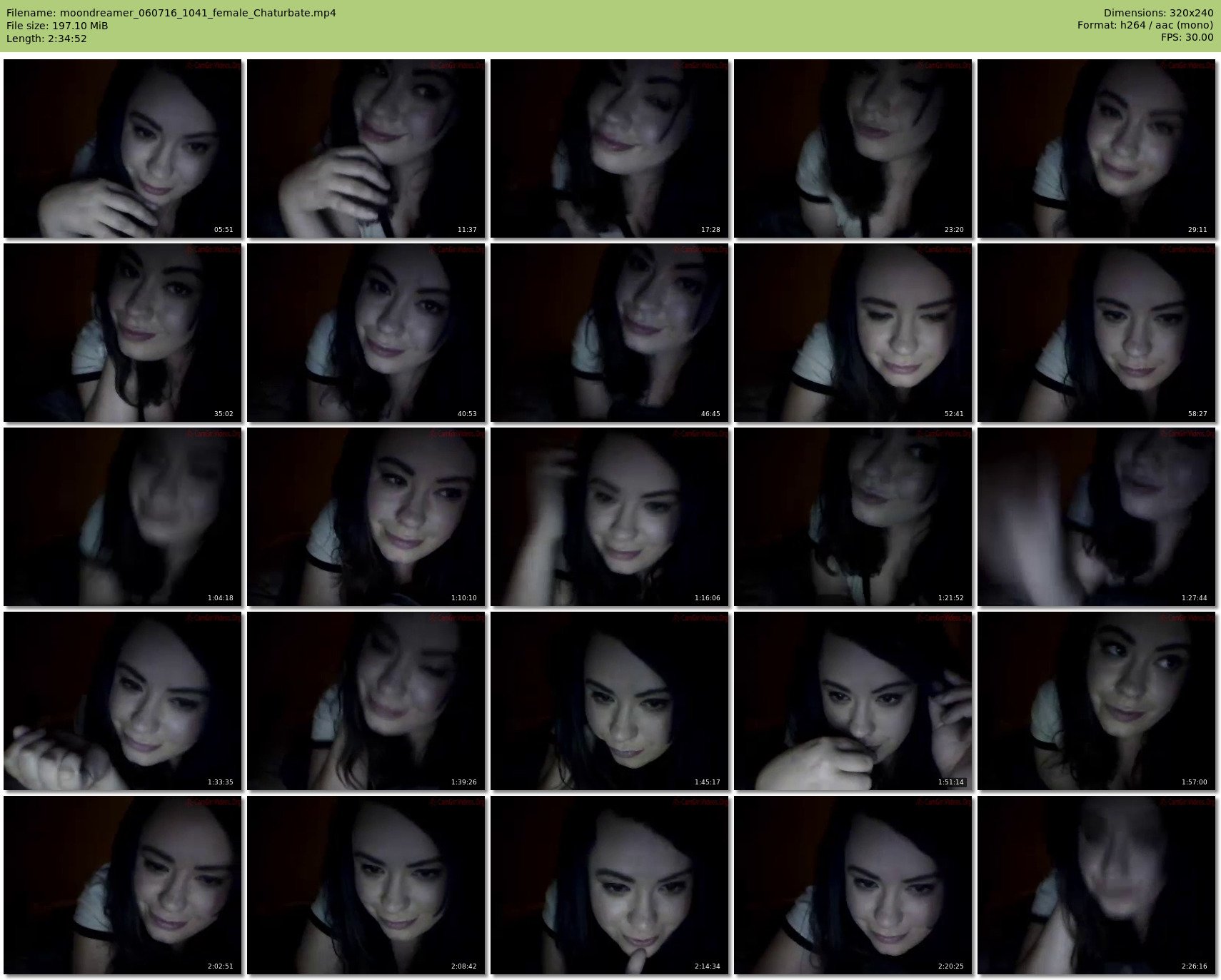The width and height of the screenshot is (1221, 980).
Task: Click the "FPS: 30.00" text
Action: [1187, 39]
